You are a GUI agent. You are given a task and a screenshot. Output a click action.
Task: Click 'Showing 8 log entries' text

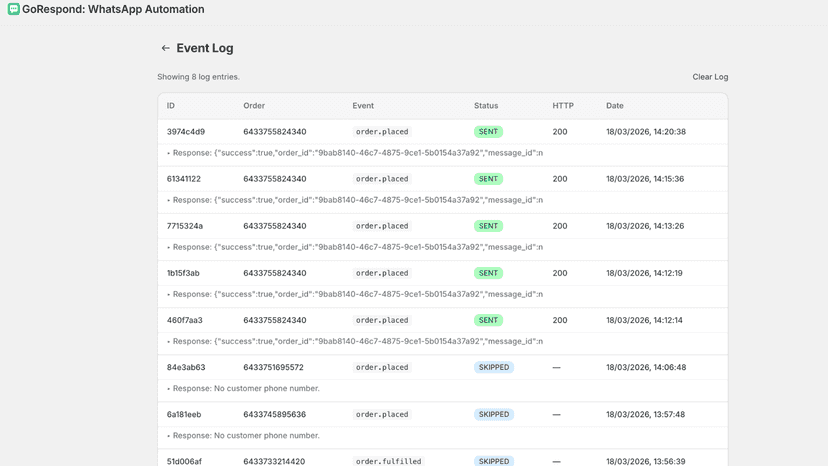[199, 77]
